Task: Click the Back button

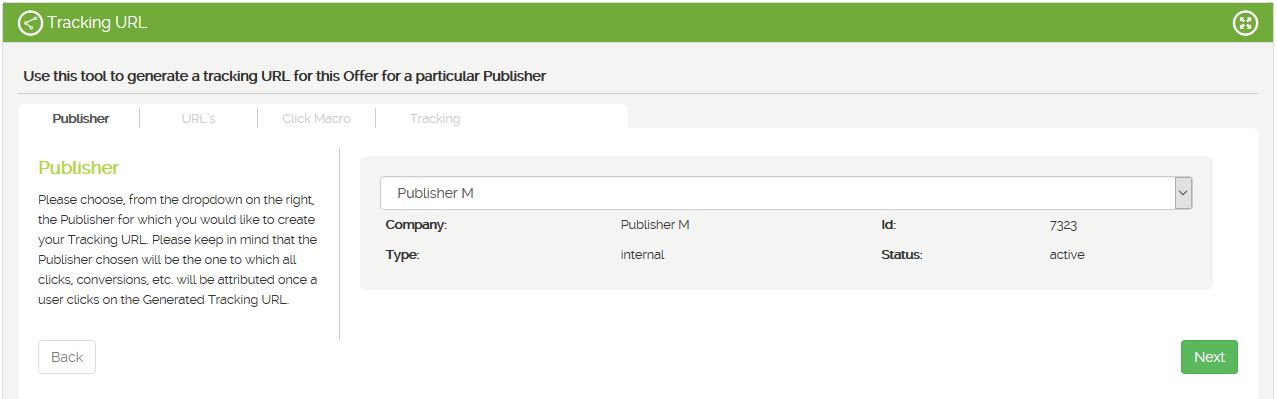Action: pyautogui.click(x=67, y=357)
